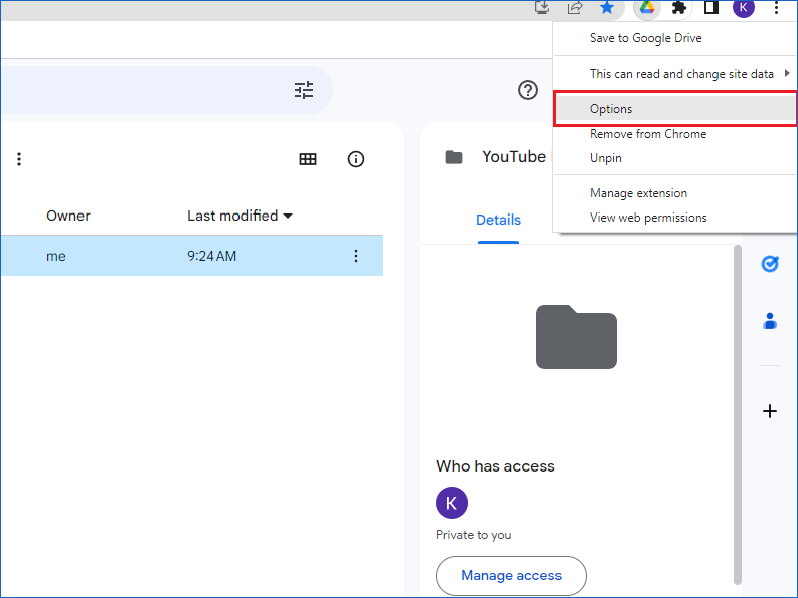Click the bookmark star icon
Viewport: 798px width, 598px height.
pyautogui.click(x=607, y=8)
